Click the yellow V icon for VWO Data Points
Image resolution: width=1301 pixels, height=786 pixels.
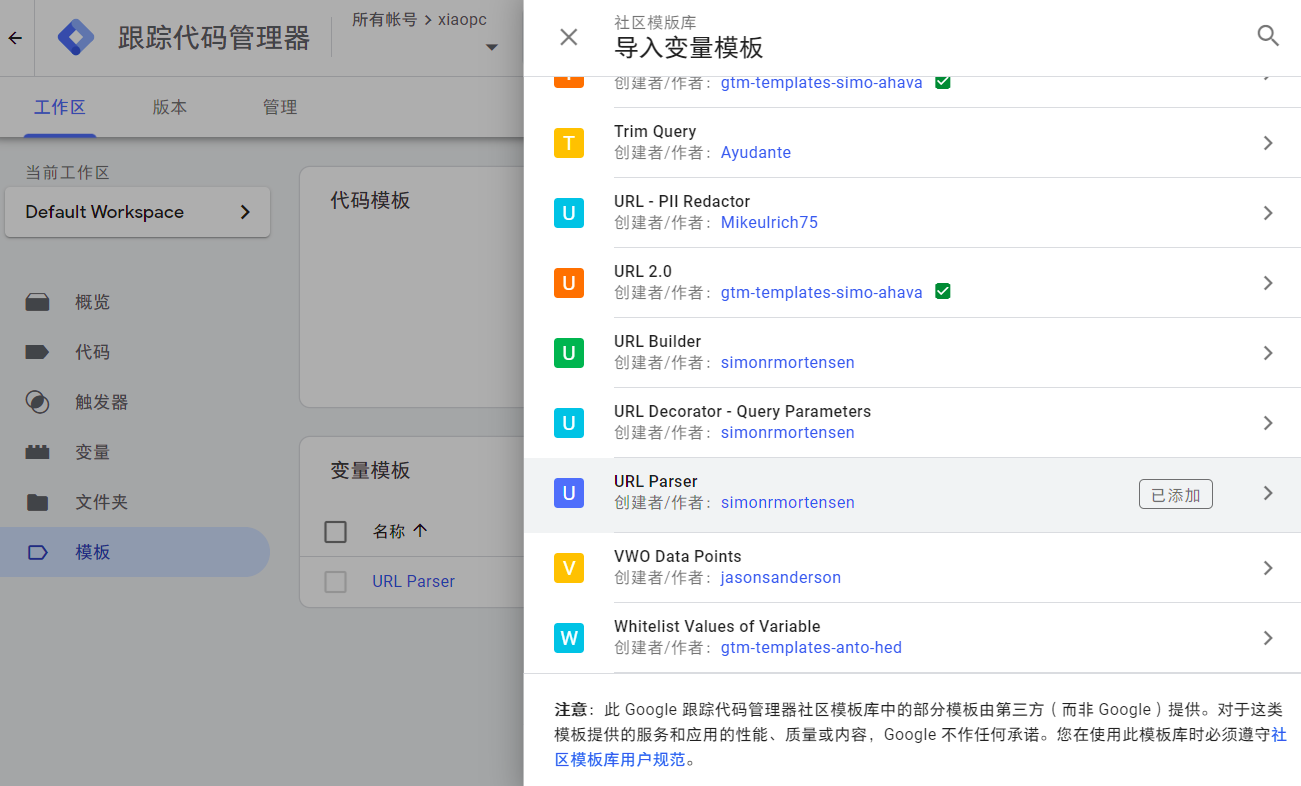click(568, 568)
